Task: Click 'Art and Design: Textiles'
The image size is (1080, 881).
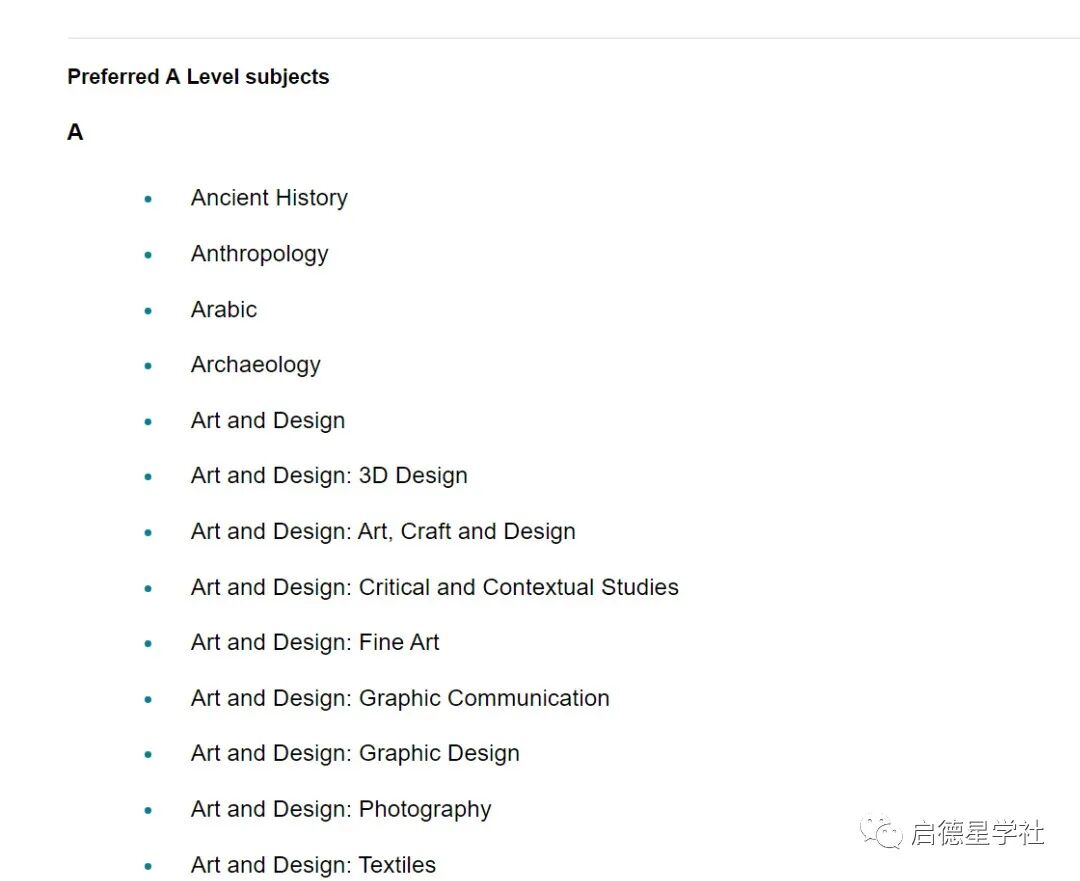Action: click(x=313, y=864)
